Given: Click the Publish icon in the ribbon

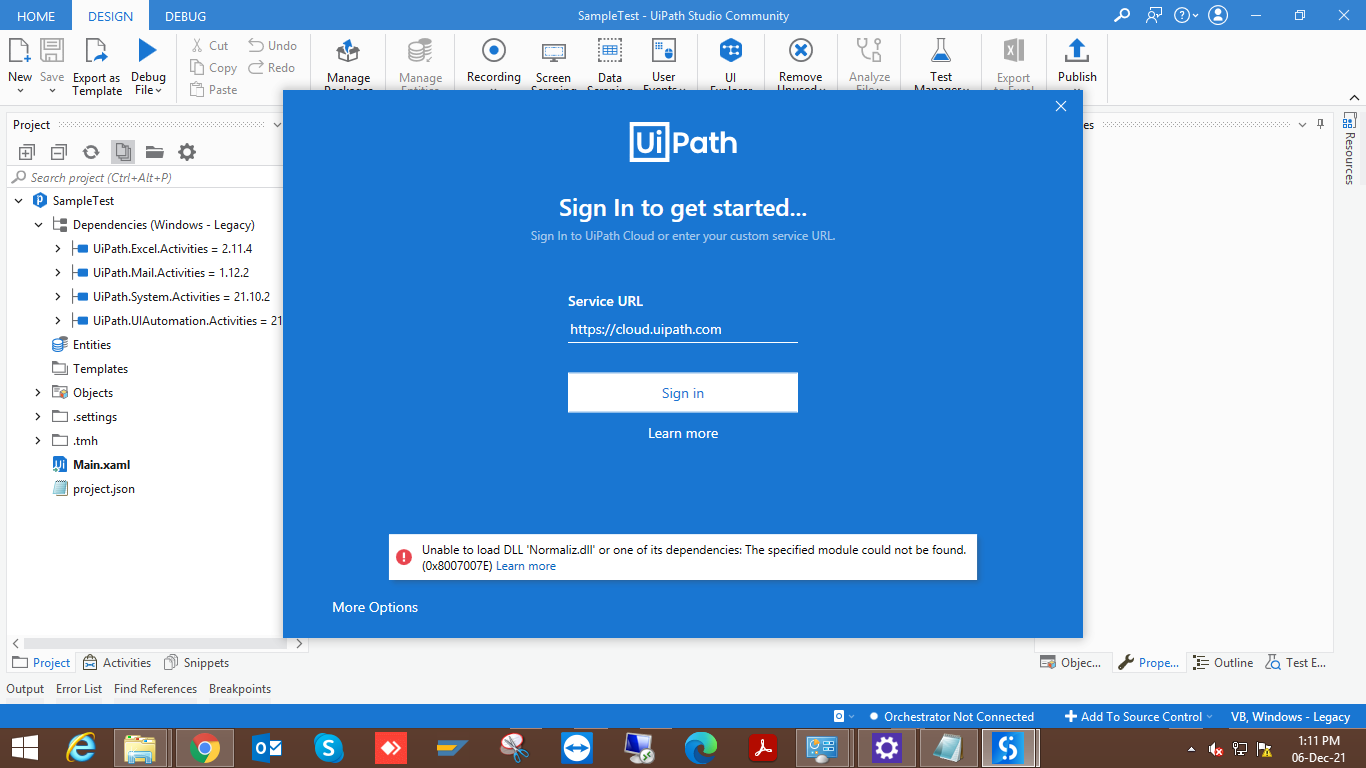Looking at the screenshot, I should (x=1077, y=52).
